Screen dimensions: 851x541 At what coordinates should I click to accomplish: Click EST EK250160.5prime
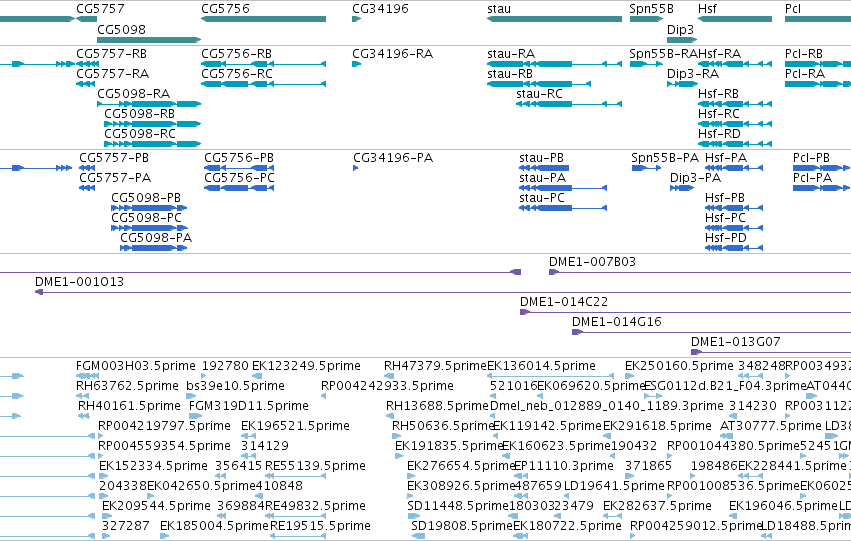(679, 366)
